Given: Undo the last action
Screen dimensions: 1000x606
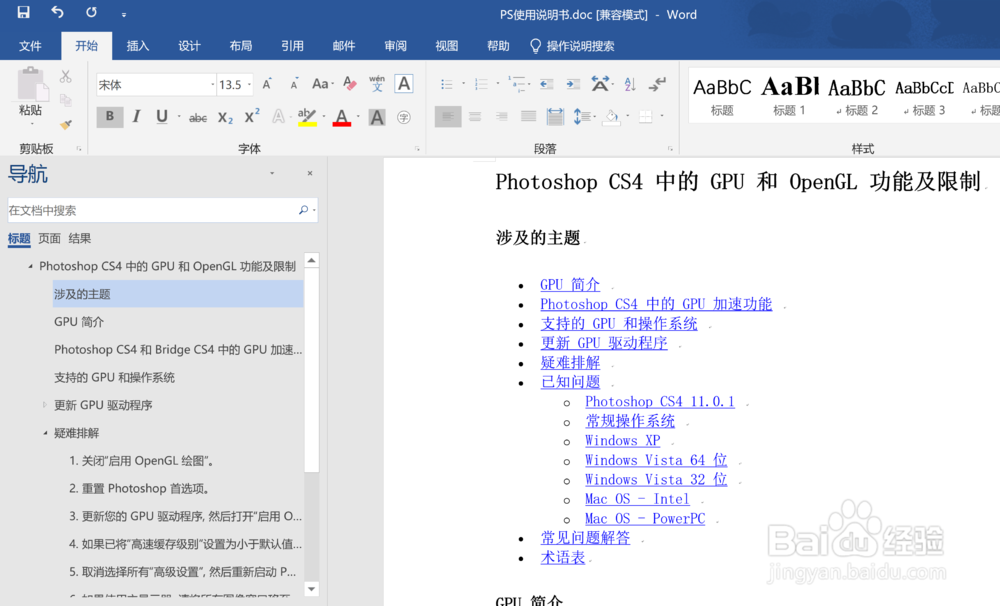Looking at the screenshot, I should click(57, 12).
